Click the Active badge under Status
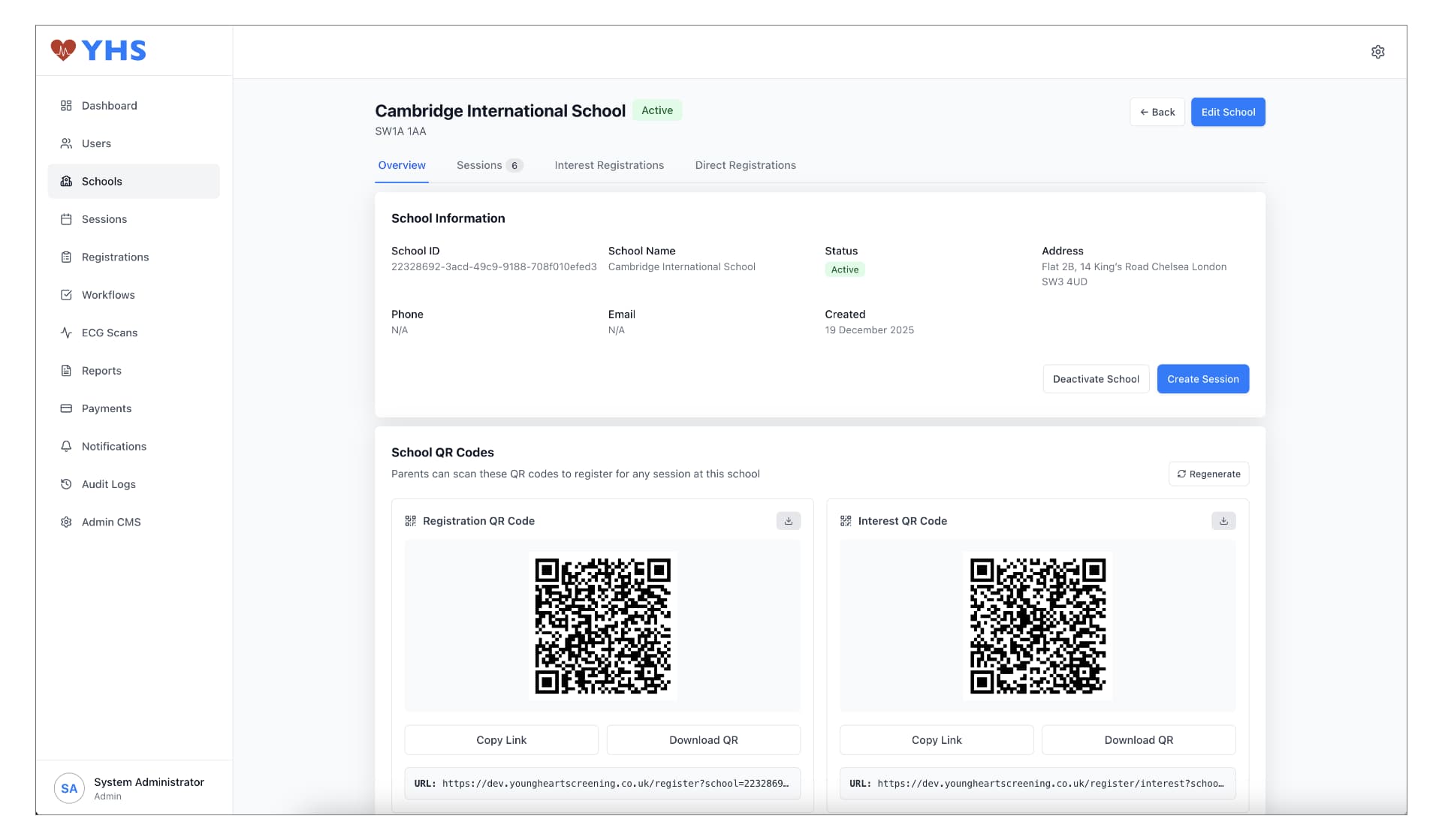Screen dimensions: 1442x840 point(845,269)
